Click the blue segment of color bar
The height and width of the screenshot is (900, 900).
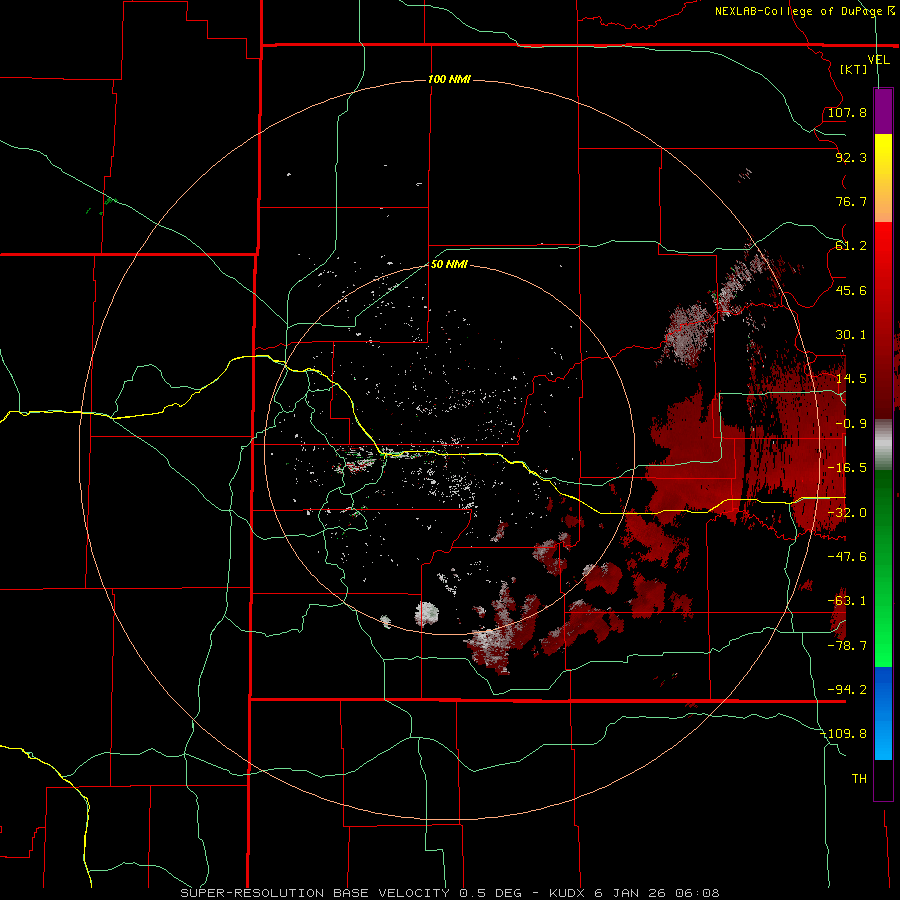tap(883, 713)
